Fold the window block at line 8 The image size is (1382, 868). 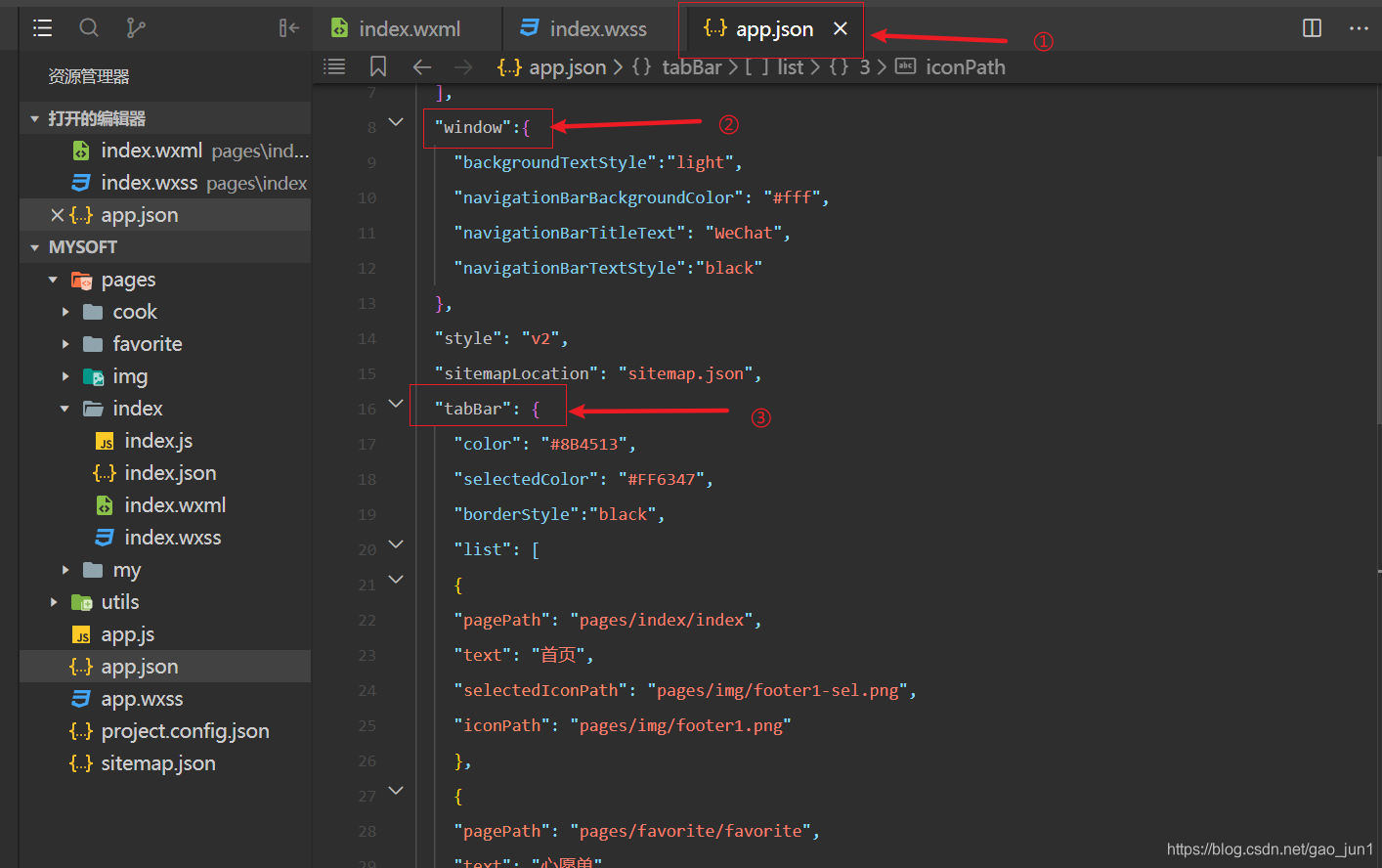[x=396, y=122]
